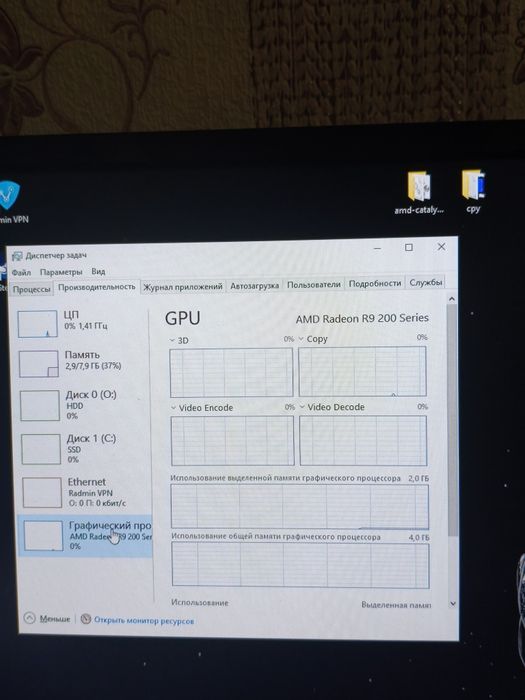Open the Video Encode graph dropdown
This screenshot has width=525, height=700.
click(173, 408)
